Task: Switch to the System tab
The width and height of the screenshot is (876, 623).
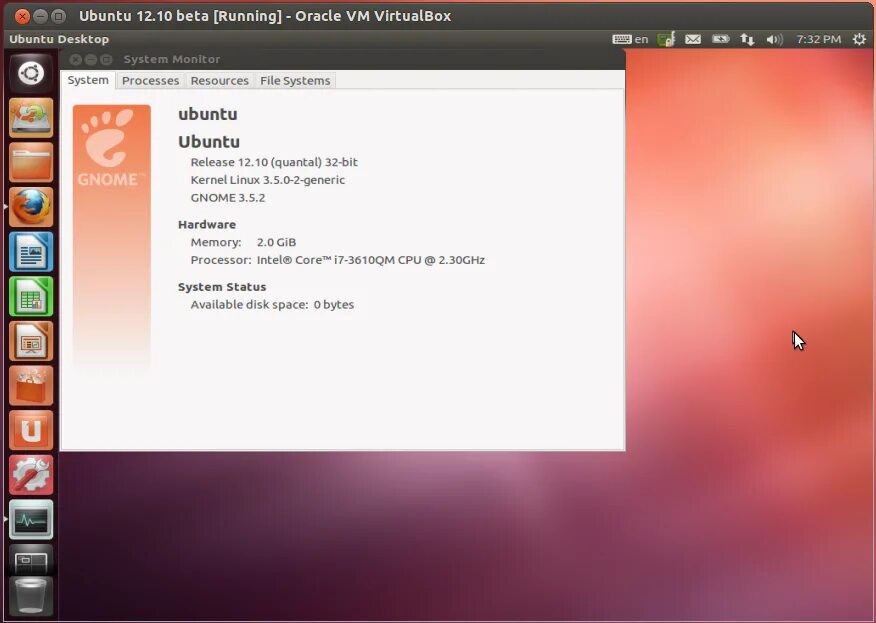Action: coord(88,80)
